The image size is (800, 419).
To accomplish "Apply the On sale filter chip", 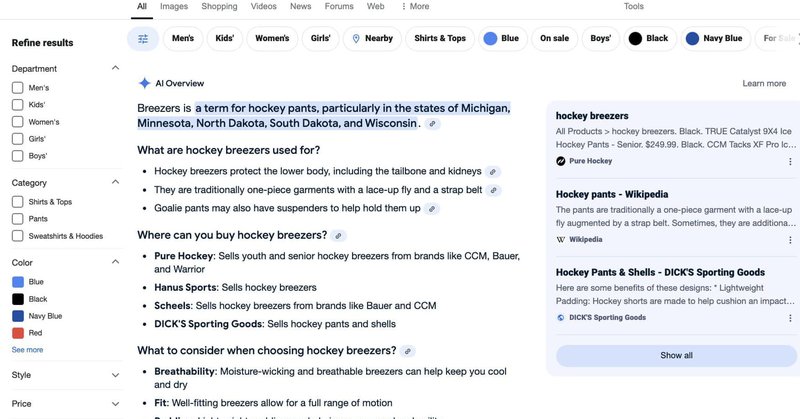I will pyautogui.click(x=554, y=39).
